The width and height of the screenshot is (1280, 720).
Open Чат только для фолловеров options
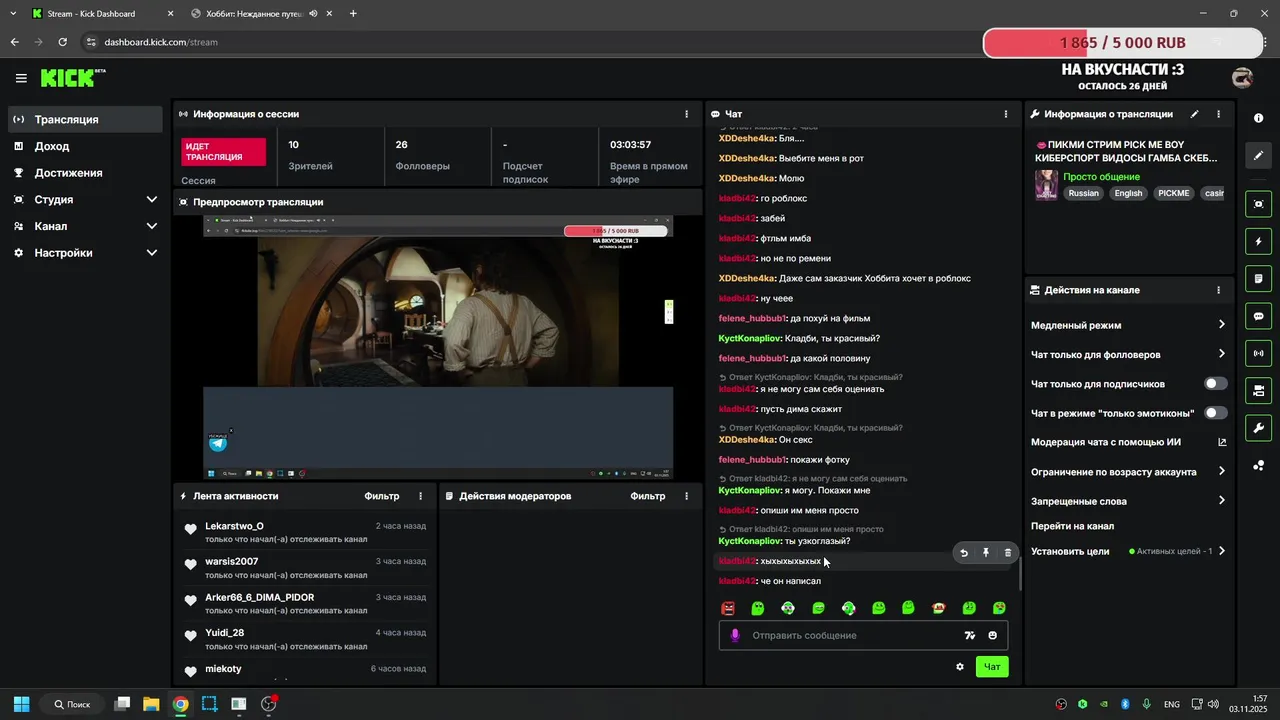[x=1128, y=354]
